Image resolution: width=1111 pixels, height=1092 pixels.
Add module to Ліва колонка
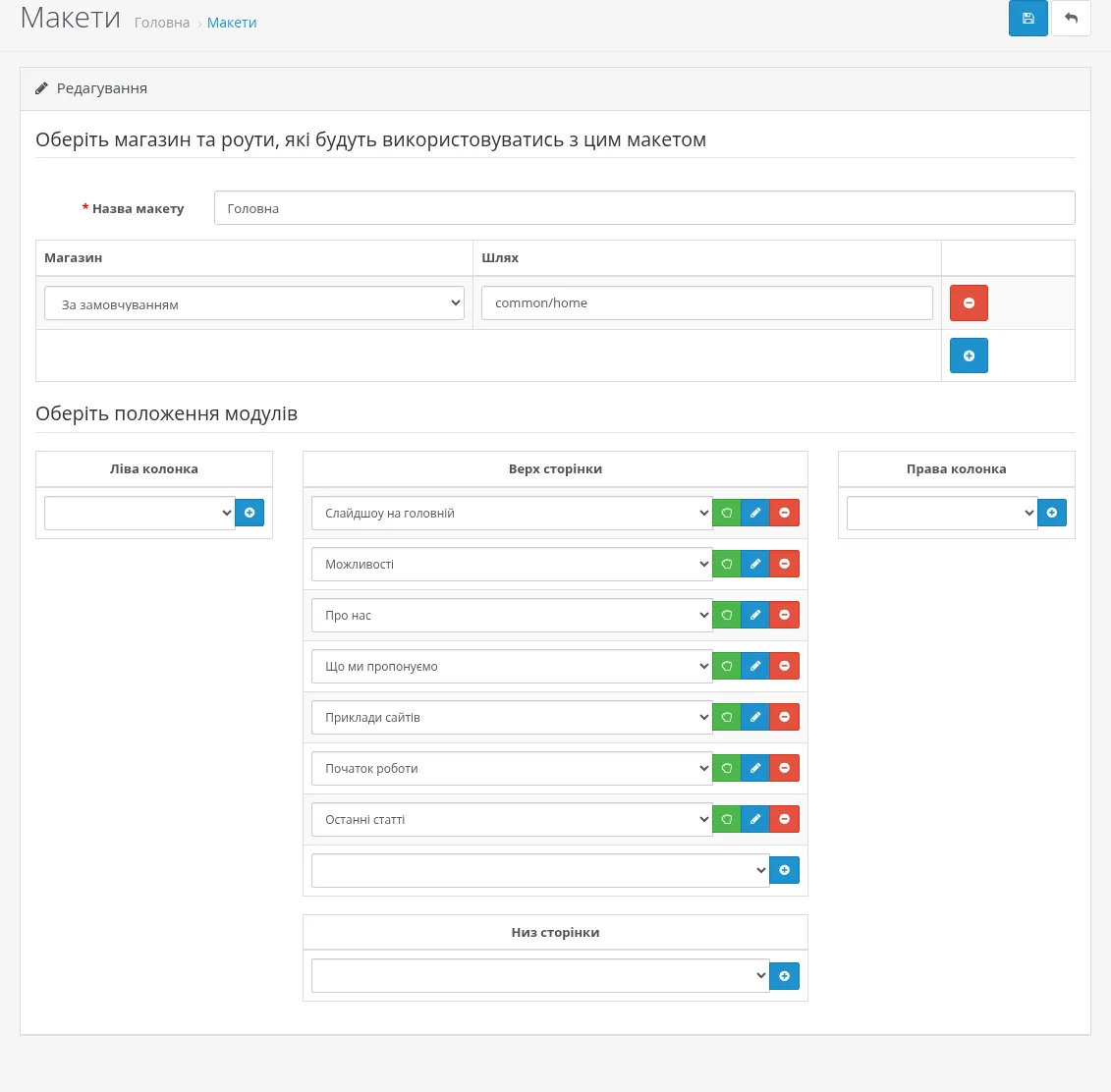coord(250,513)
